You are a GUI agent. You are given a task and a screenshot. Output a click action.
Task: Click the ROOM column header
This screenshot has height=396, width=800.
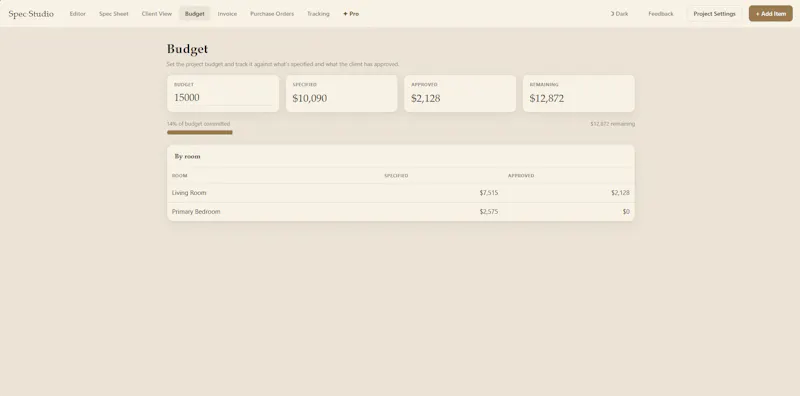point(180,176)
